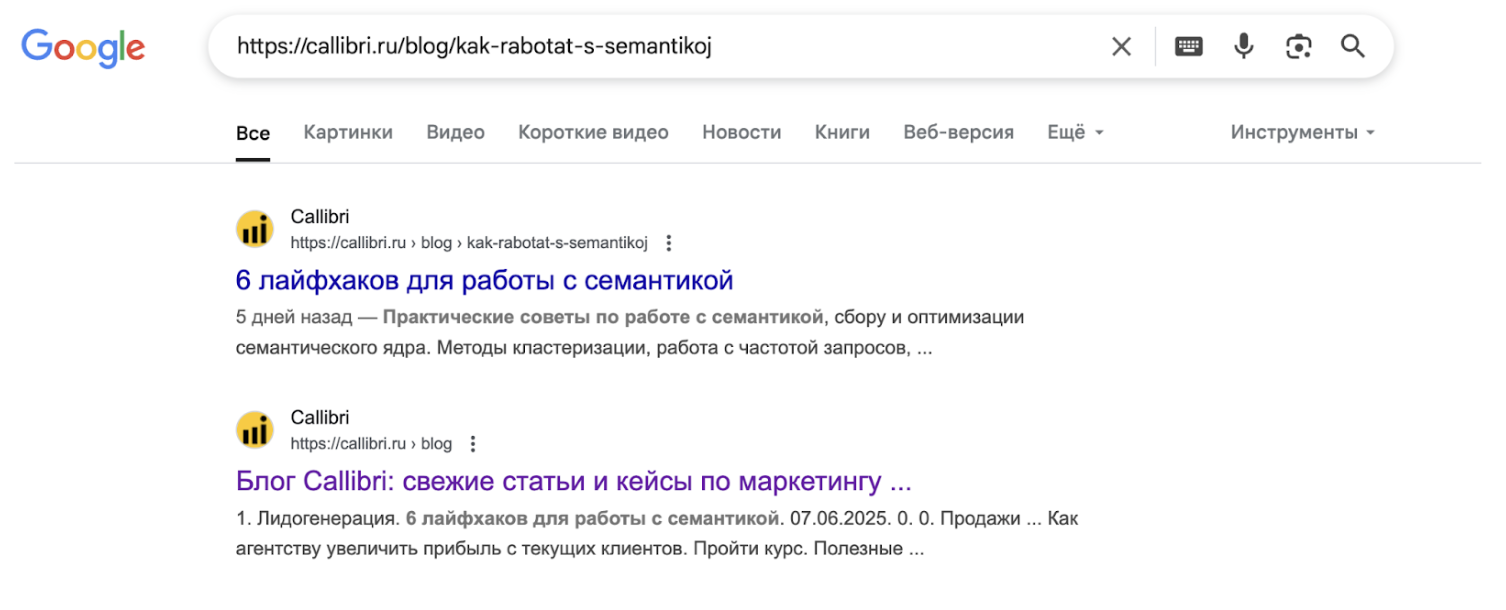Open the three-dot menu of the first result

click(668, 242)
